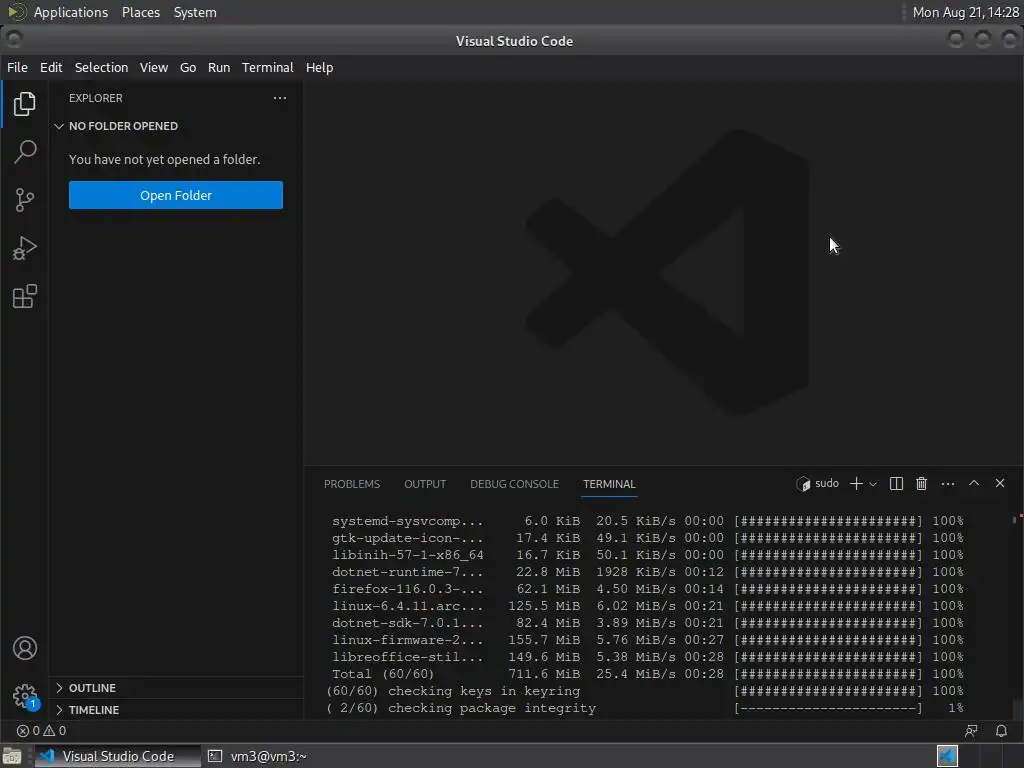Open the Edit menu
This screenshot has width=1024, height=768.
coord(51,67)
